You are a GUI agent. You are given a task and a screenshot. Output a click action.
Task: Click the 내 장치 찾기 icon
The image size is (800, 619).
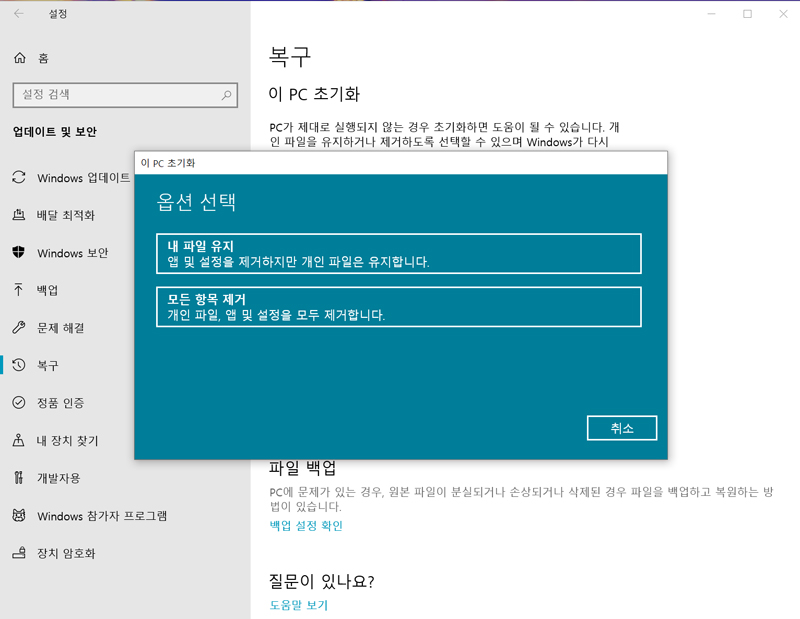pos(17,441)
